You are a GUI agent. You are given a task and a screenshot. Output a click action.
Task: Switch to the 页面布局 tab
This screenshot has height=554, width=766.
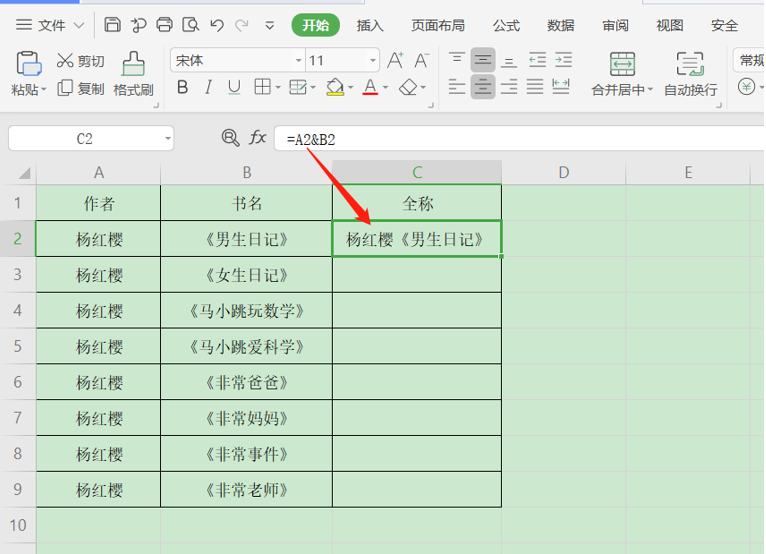(x=438, y=25)
